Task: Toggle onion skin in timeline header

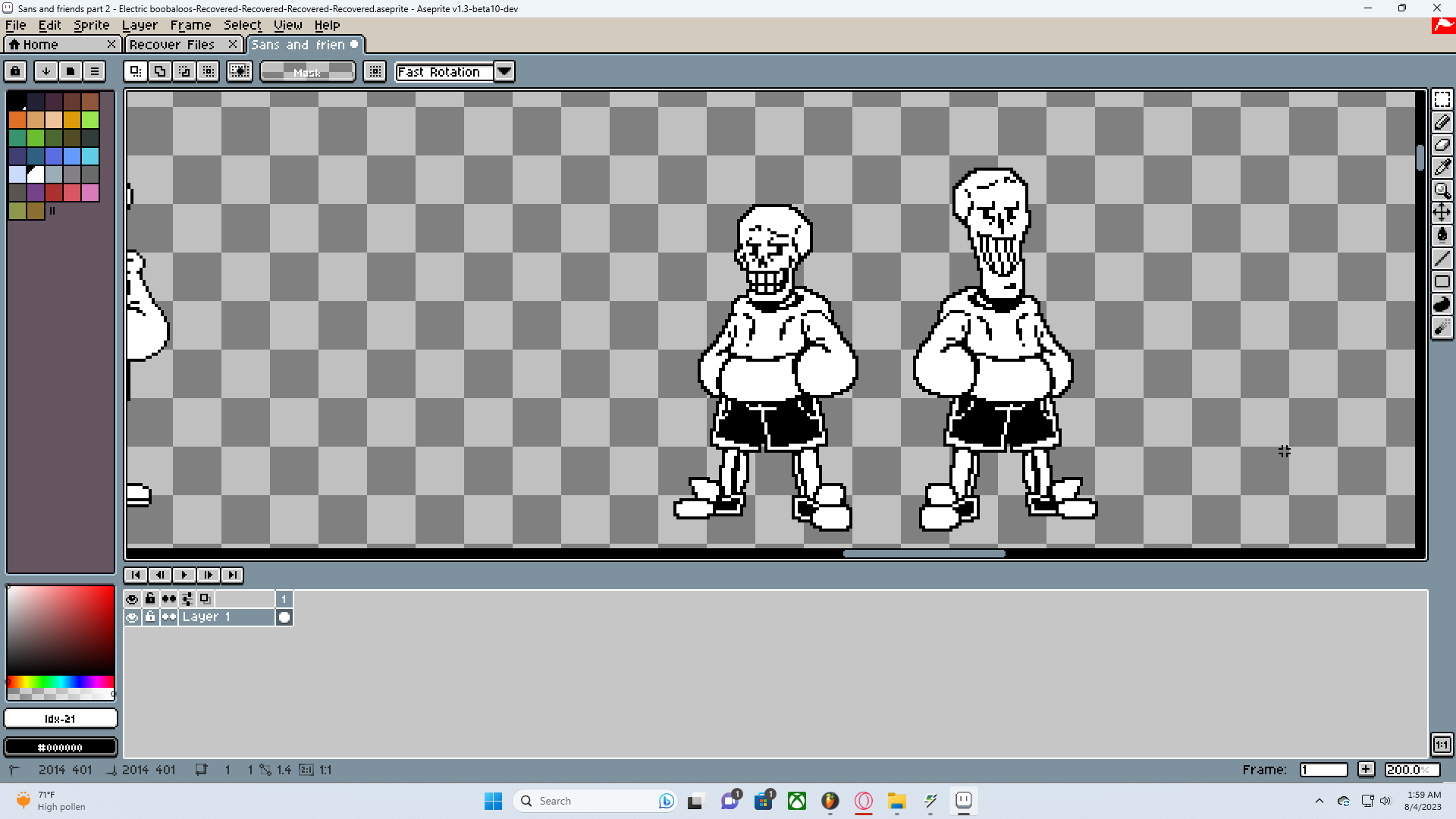Action: pos(205,599)
